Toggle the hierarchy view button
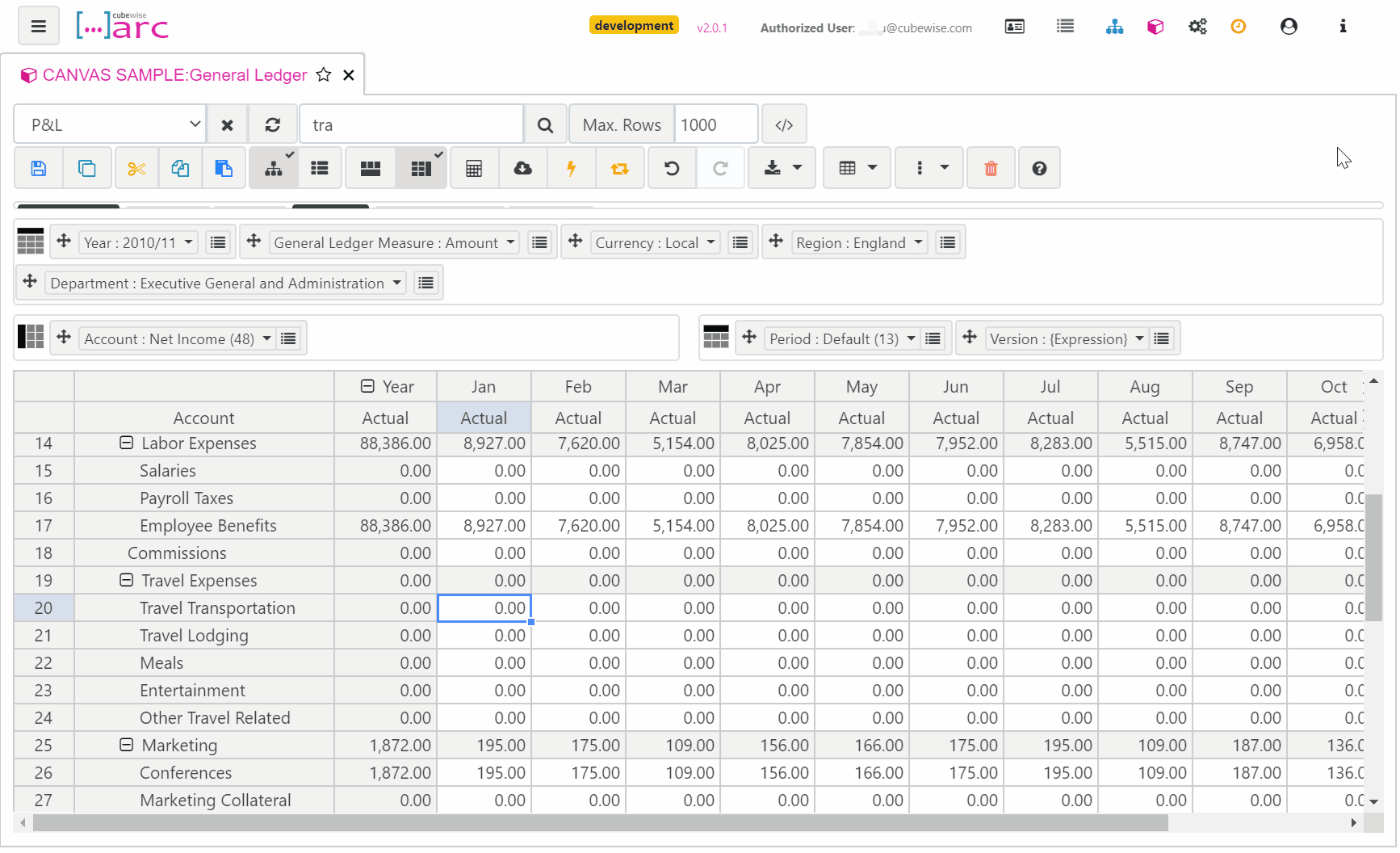The width and height of the screenshot is (1400, 853). tap(274, 168)
